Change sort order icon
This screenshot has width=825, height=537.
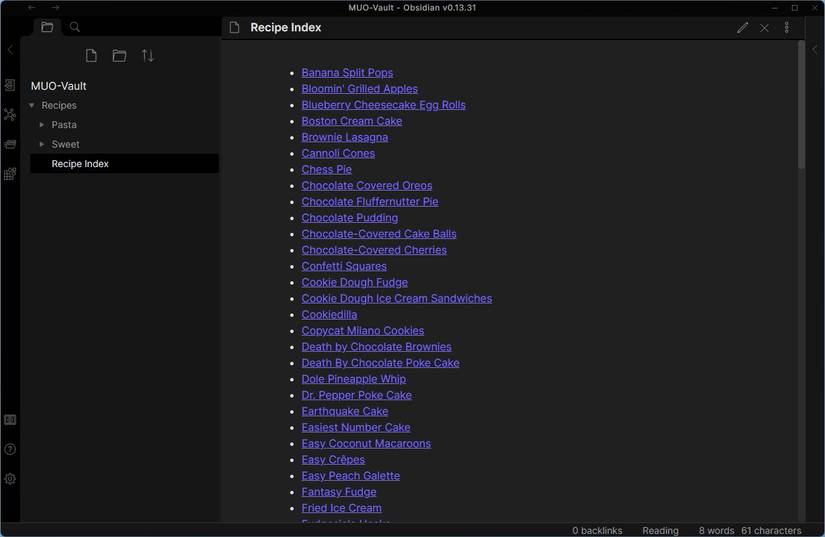click(x=148, y=55)
